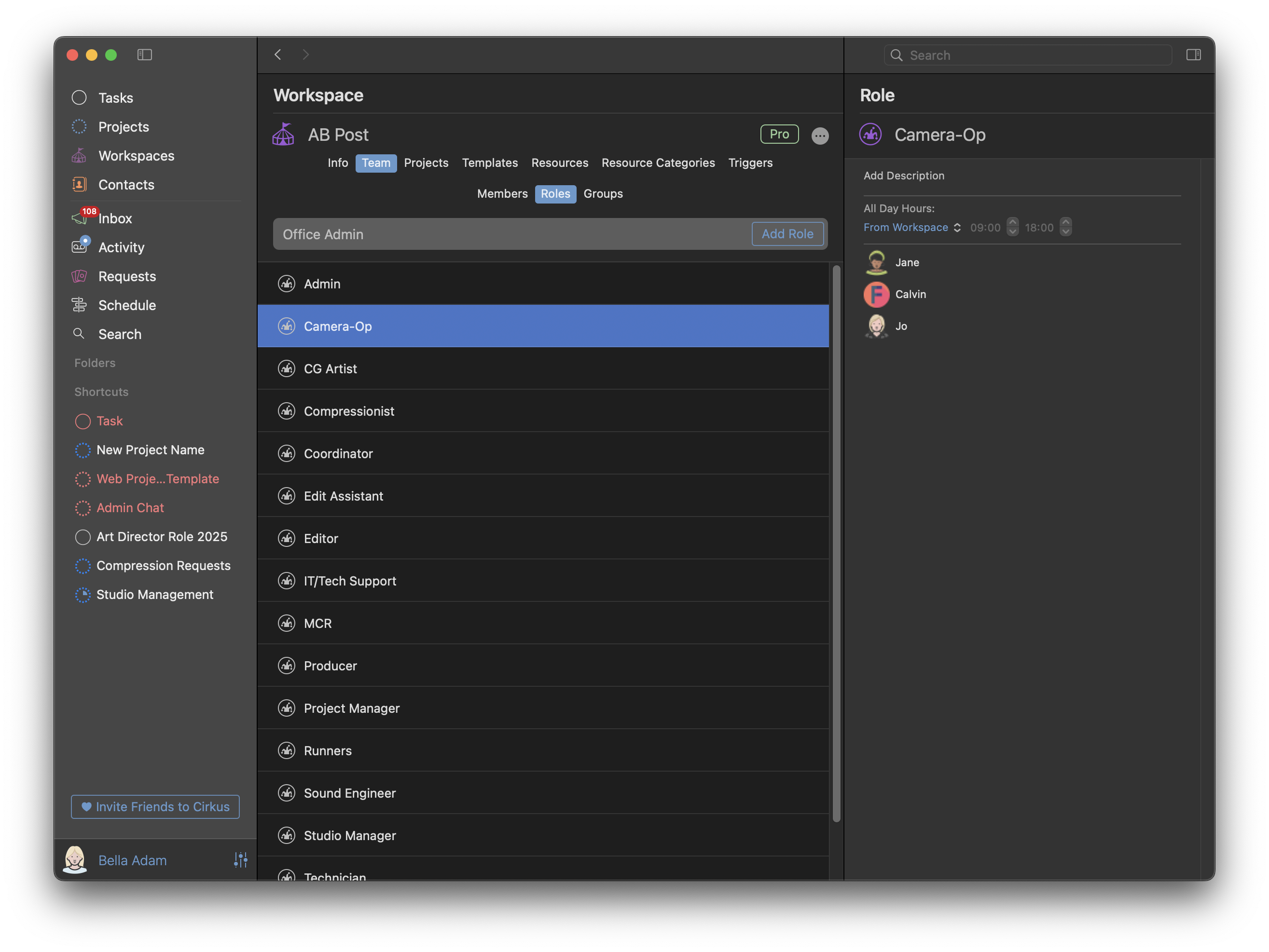Click the Office Admin role name field
The width and height of the screenshot is (1269, 952).
click(x=510, y=234)
